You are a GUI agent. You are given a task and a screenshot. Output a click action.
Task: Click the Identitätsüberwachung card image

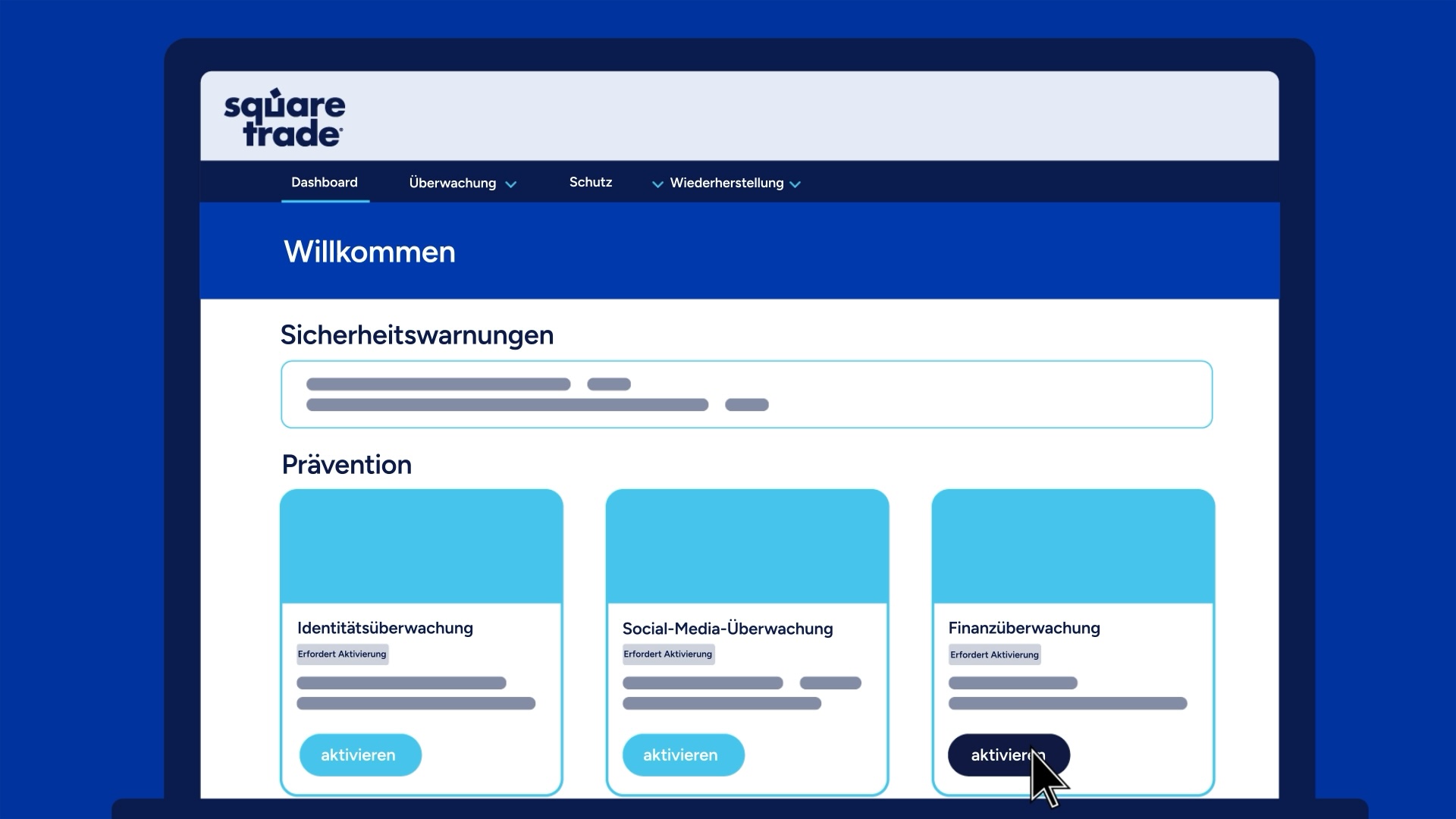(422, 546)
